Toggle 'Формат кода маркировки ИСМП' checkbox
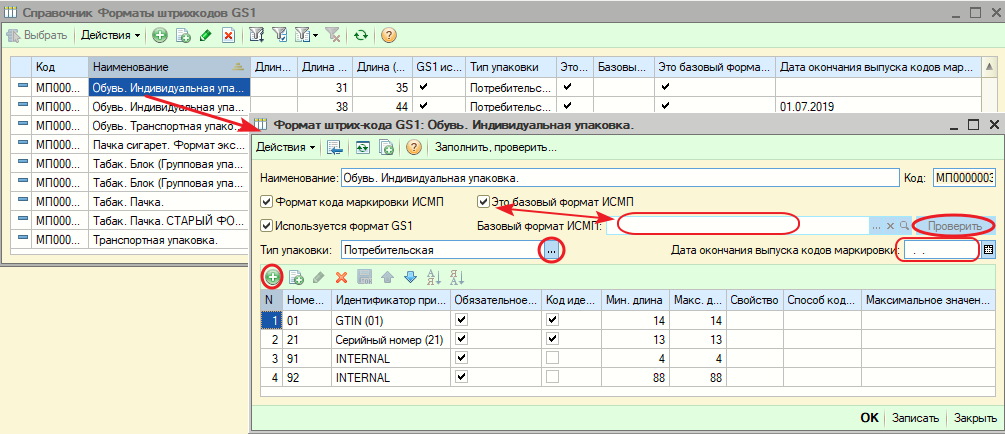Image resolution: width=1005 pixels, height=434 pixels. pos(266,201)
